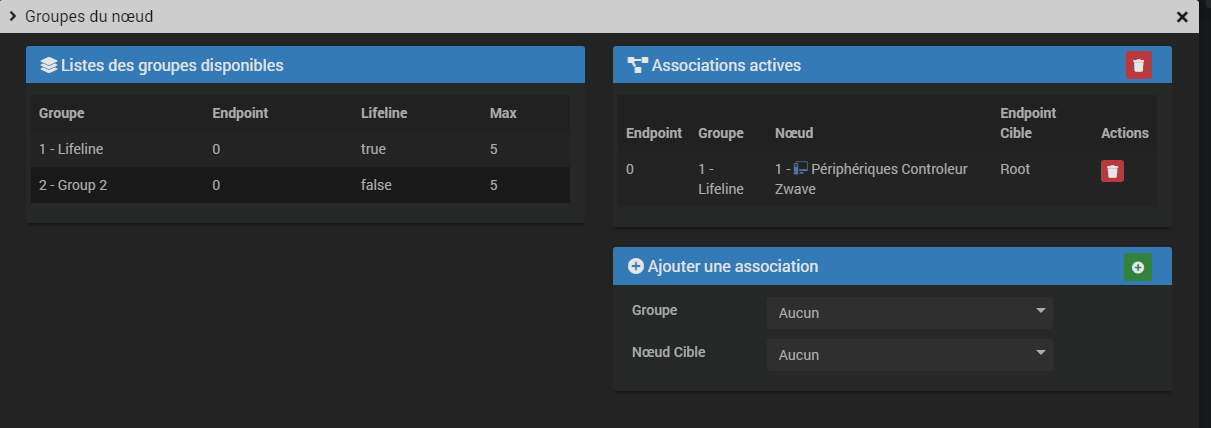Click the arrow of the Groupe combo box
Viewport: 1211px width, 428px height.
pyautogui.click(x=1041, y=311)
